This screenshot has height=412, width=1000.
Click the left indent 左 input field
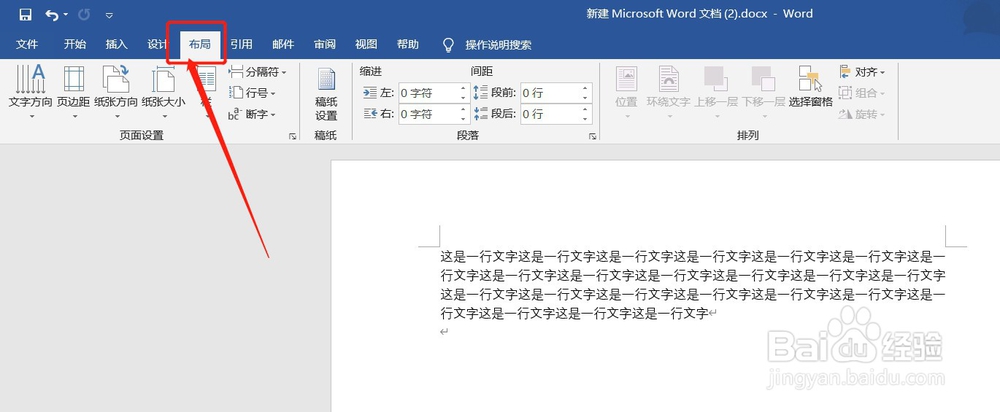(428, 93)
